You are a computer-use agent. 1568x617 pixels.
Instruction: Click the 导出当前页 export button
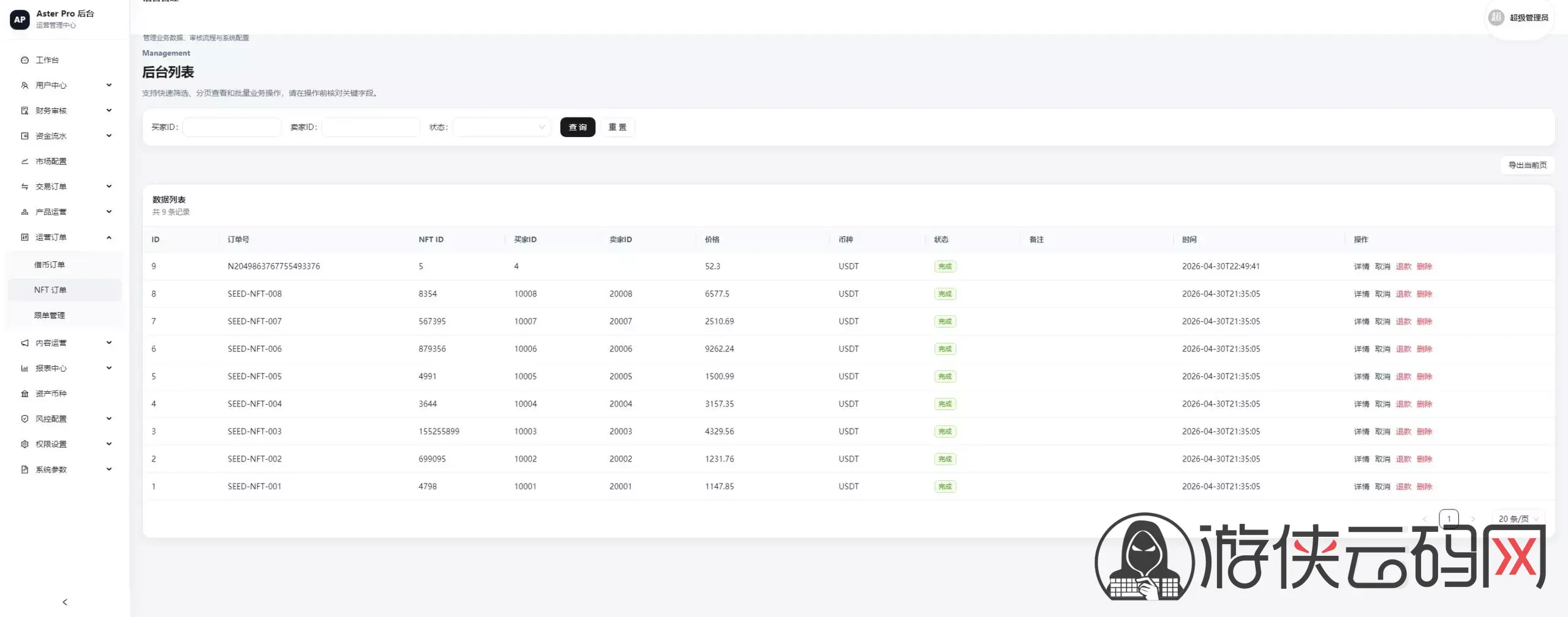[1527, 165]
